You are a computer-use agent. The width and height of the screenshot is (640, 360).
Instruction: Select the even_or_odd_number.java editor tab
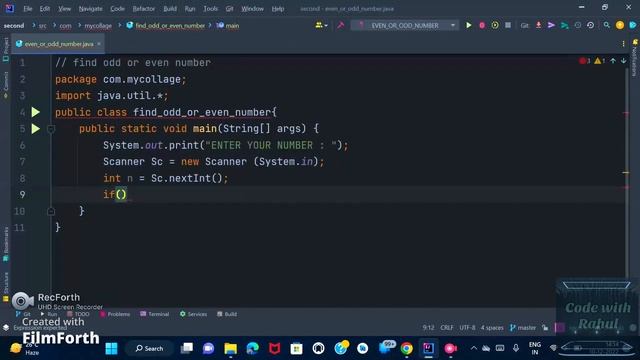[x=58, y=44]
